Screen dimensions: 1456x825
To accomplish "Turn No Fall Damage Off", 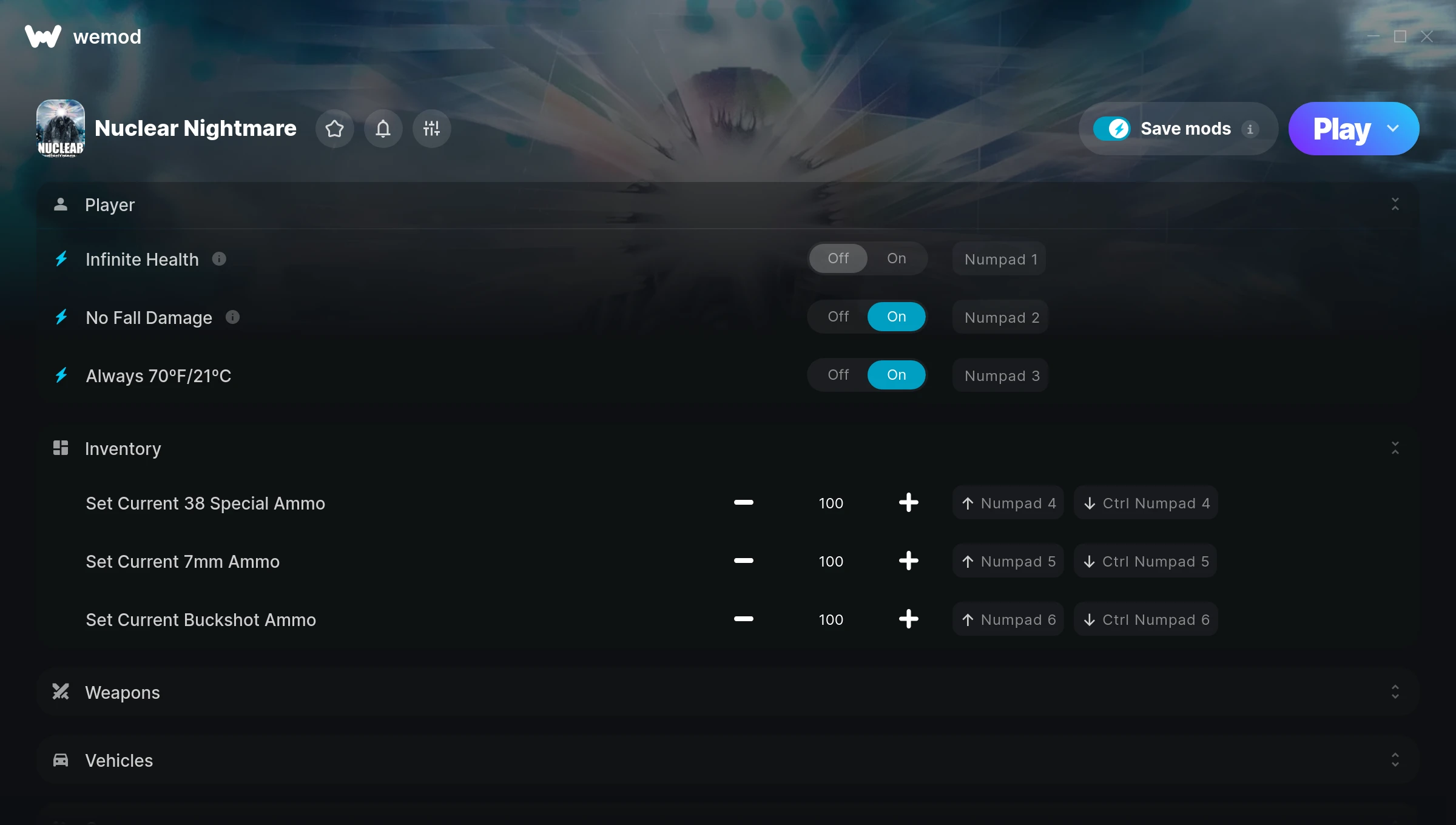I will 838,317.
